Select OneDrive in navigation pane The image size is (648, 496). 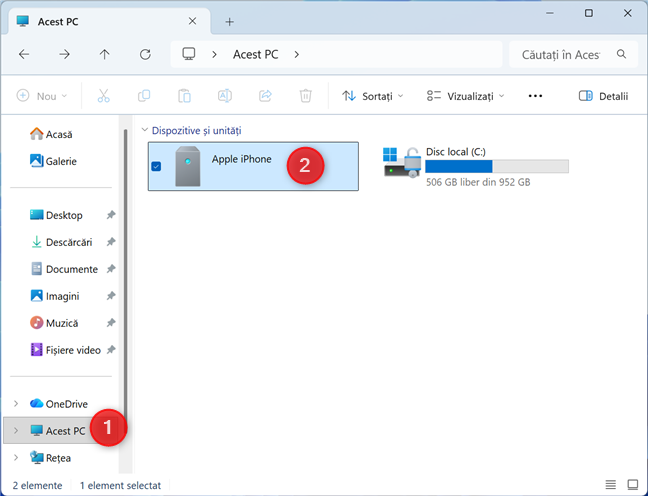click(x=59, y=403)
